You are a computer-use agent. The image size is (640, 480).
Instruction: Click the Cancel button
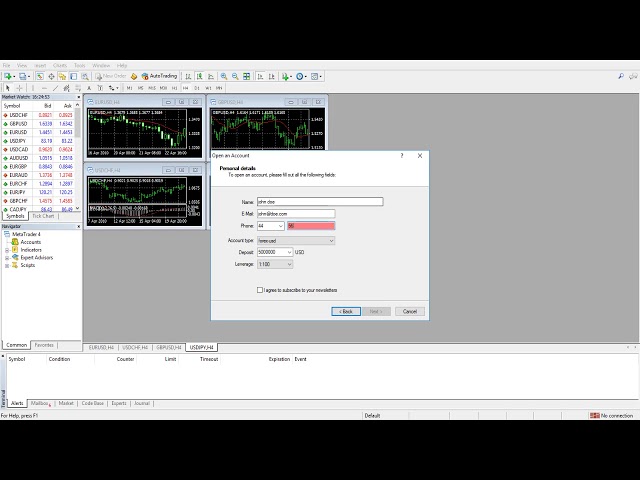[x=409, y=311]
